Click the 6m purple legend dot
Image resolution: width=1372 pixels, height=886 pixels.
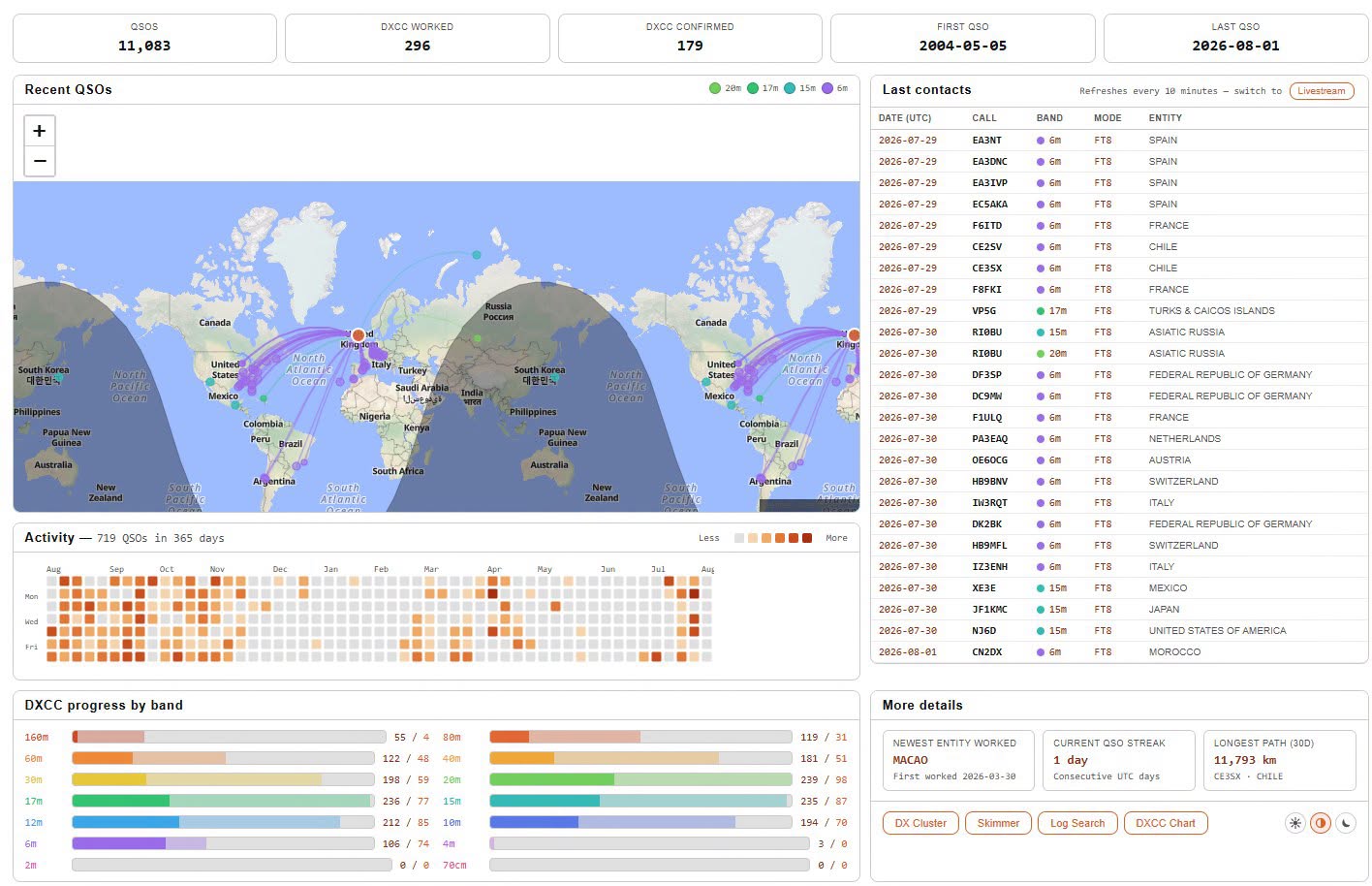pos(827,88)
